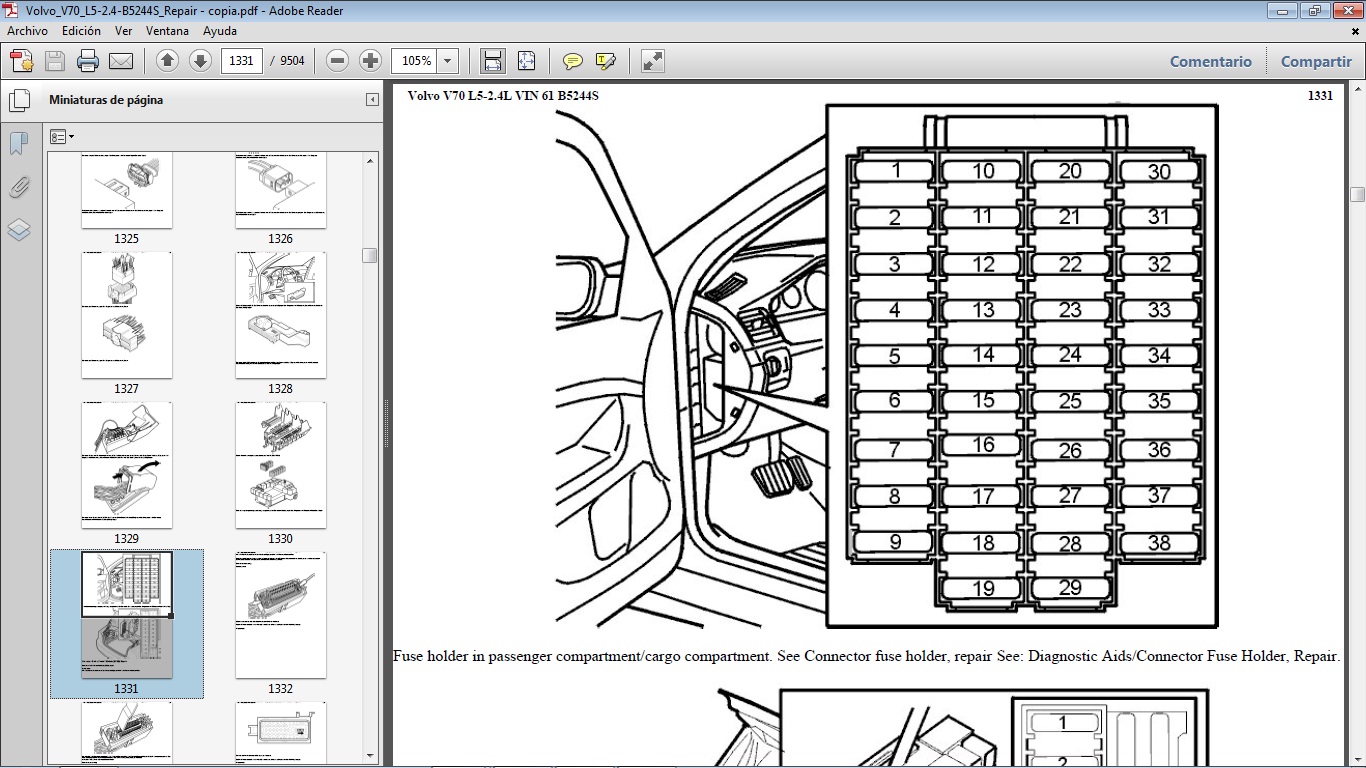This screenshot has width=1366, height=768.
Task: Switch to read mode view
Action: (x=652, y=61)
